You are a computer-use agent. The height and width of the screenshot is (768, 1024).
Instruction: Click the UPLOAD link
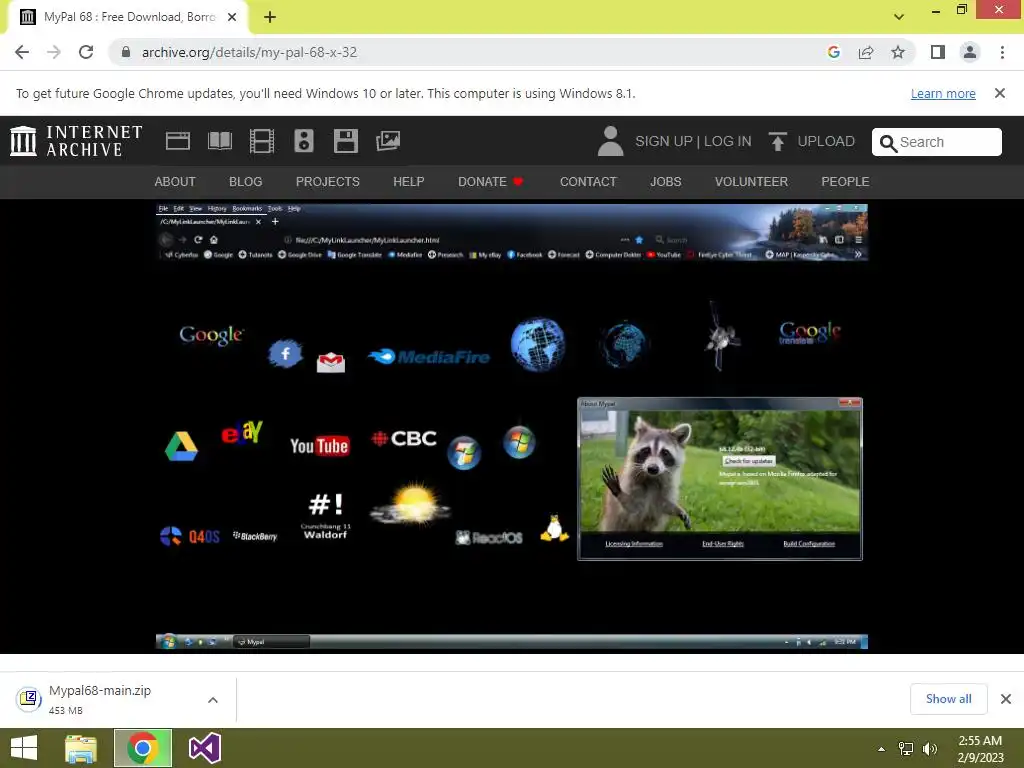tap(826, 141)
